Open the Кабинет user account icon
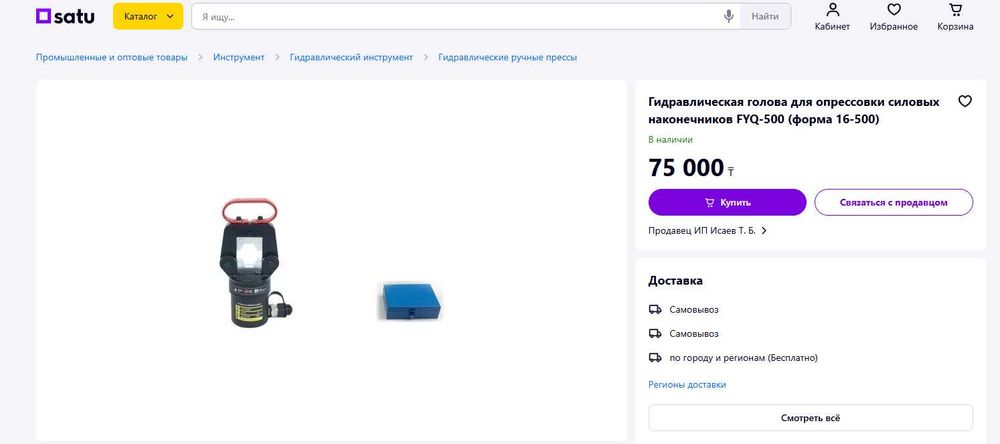 pos(832,17)
